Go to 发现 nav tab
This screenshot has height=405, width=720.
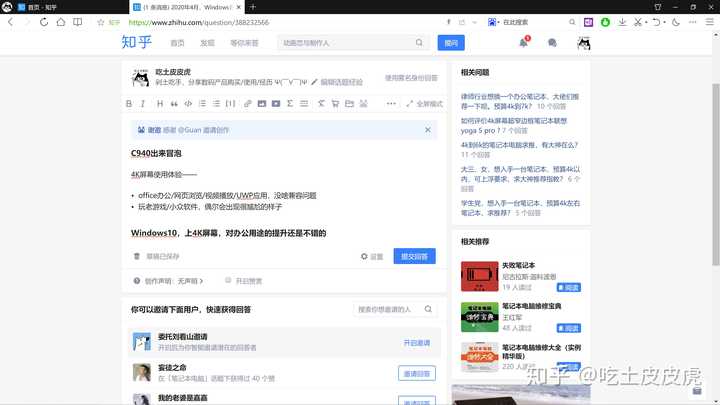point(207,43)
